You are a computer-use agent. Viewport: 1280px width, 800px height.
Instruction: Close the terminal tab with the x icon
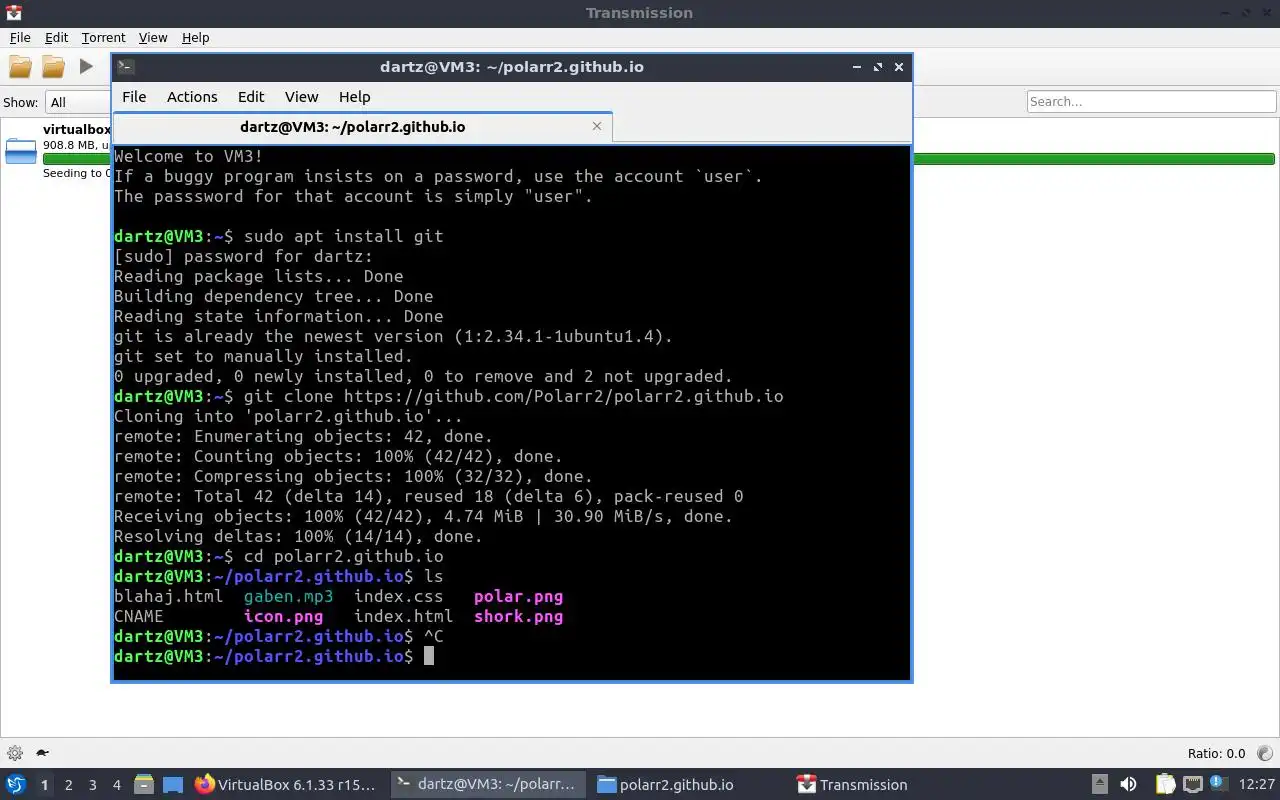[597, 126]
